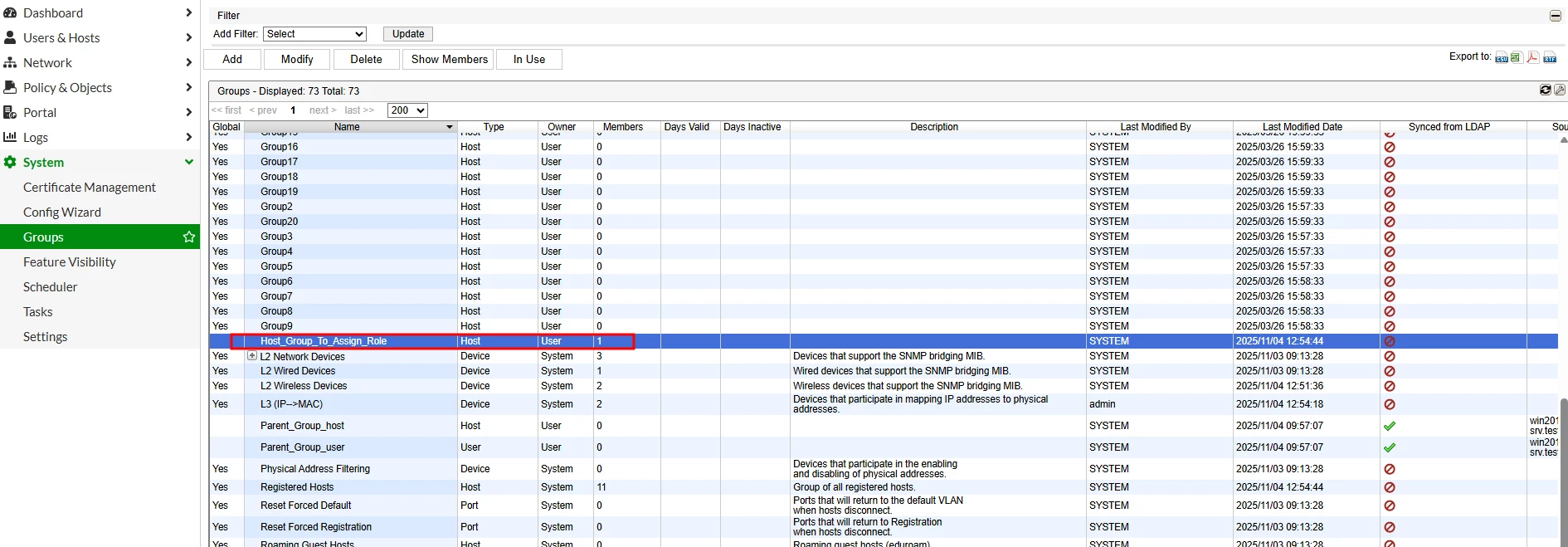Image resolution: width=1568 pixels, height=547 pixels.
Task: Click not-synced icon in L3 (IP-->MAC) row
Action: coord(1390,404)
